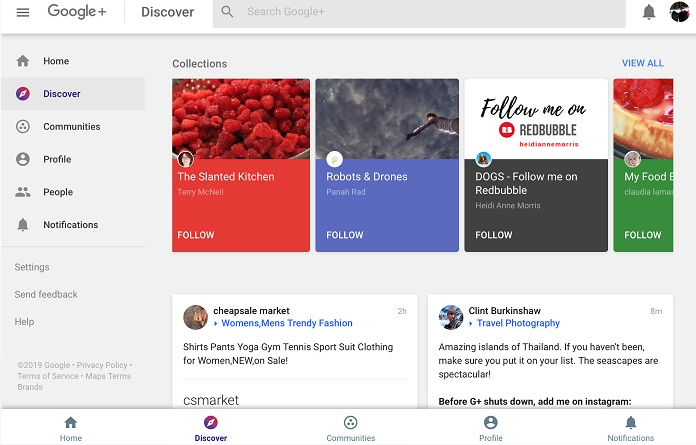Click the Discover compass in bottom bar
Screen dimensions: 696x445
(x=210, y=422)
